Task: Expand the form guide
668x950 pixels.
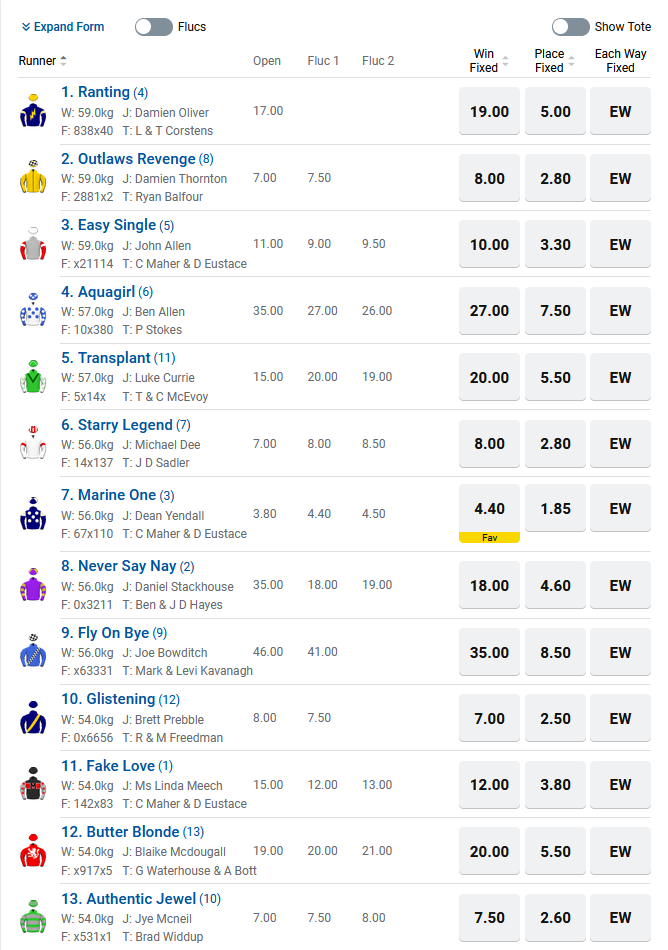Action: (62, 27)
